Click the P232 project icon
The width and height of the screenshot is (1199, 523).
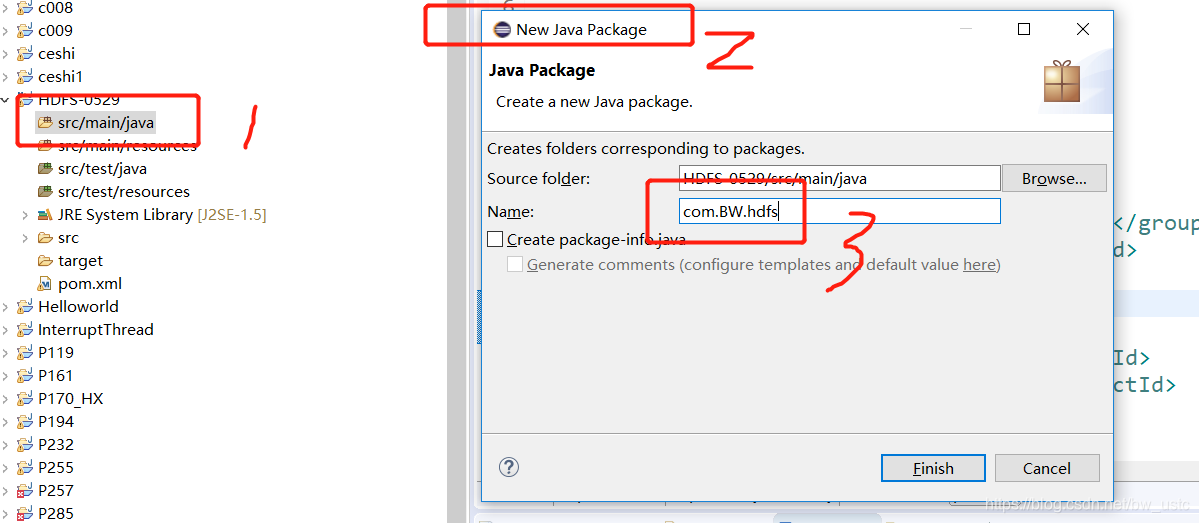(x=25, y=444)
